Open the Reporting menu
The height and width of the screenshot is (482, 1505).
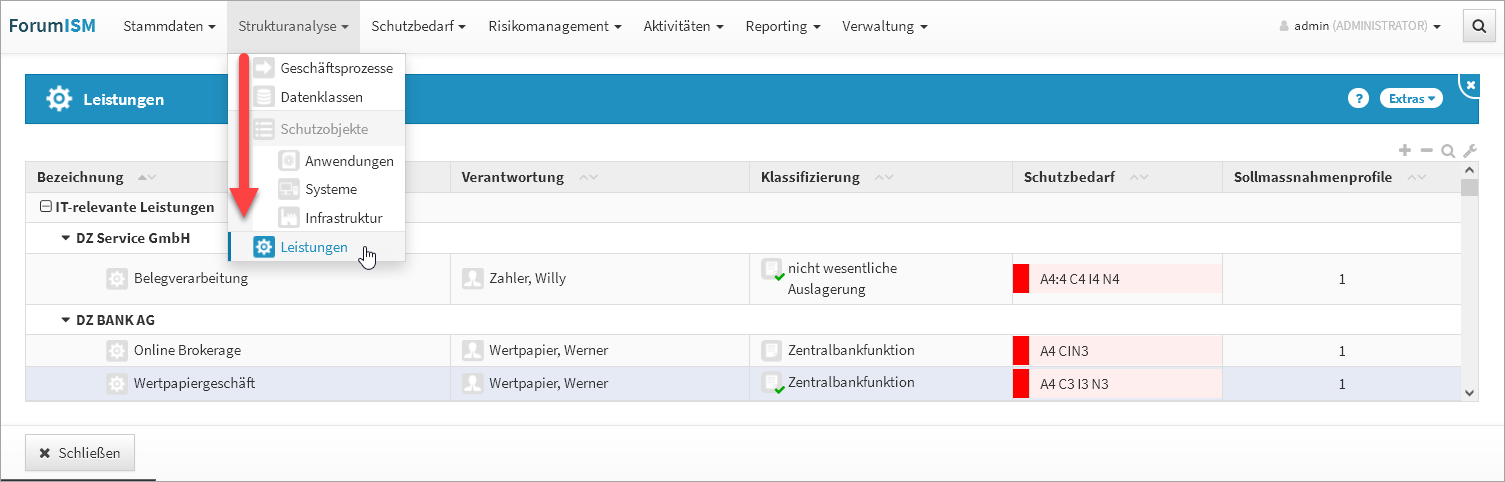tap(783, 27)
